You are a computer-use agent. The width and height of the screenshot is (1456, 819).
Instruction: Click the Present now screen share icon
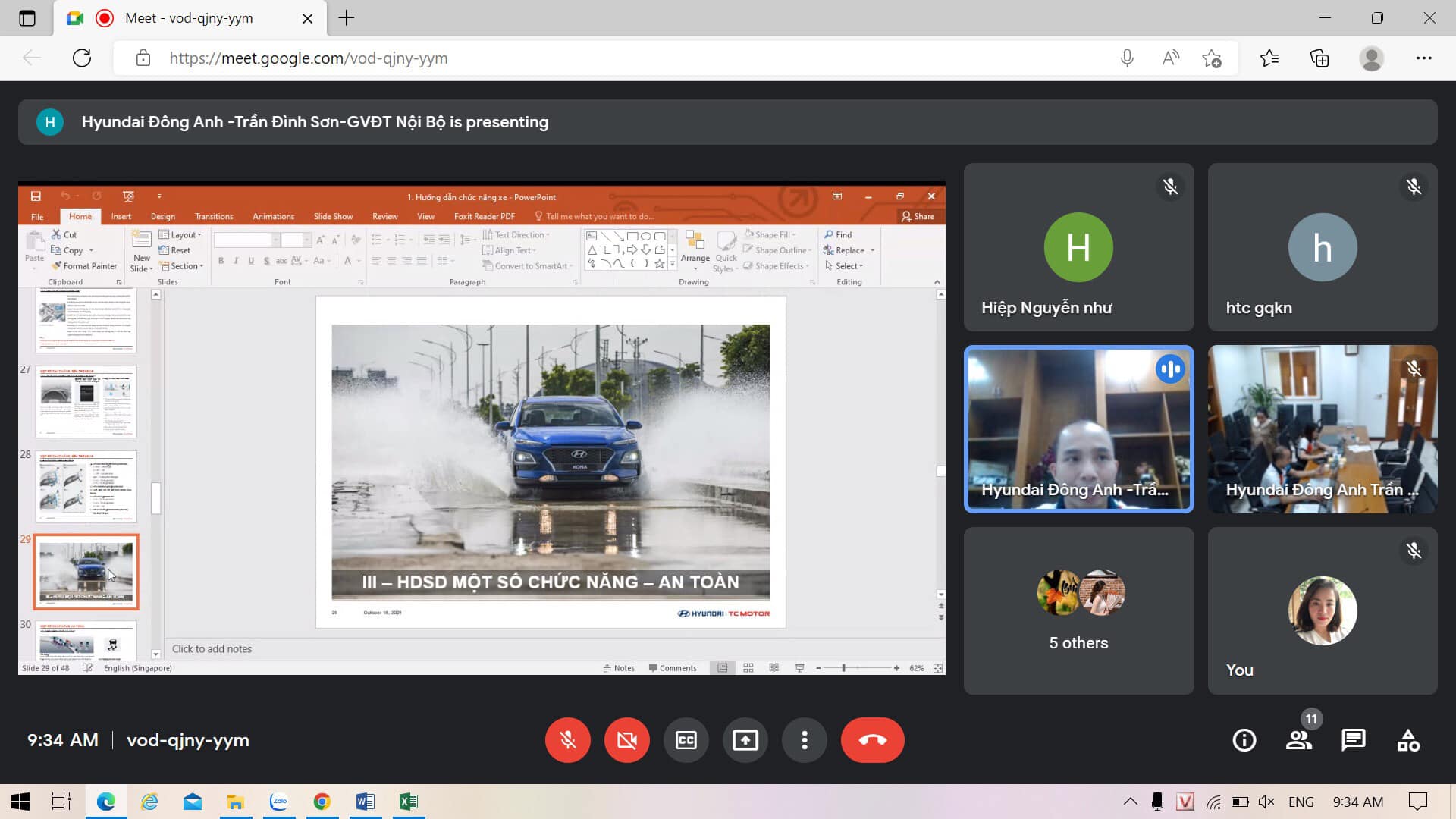tap(745, 740)
